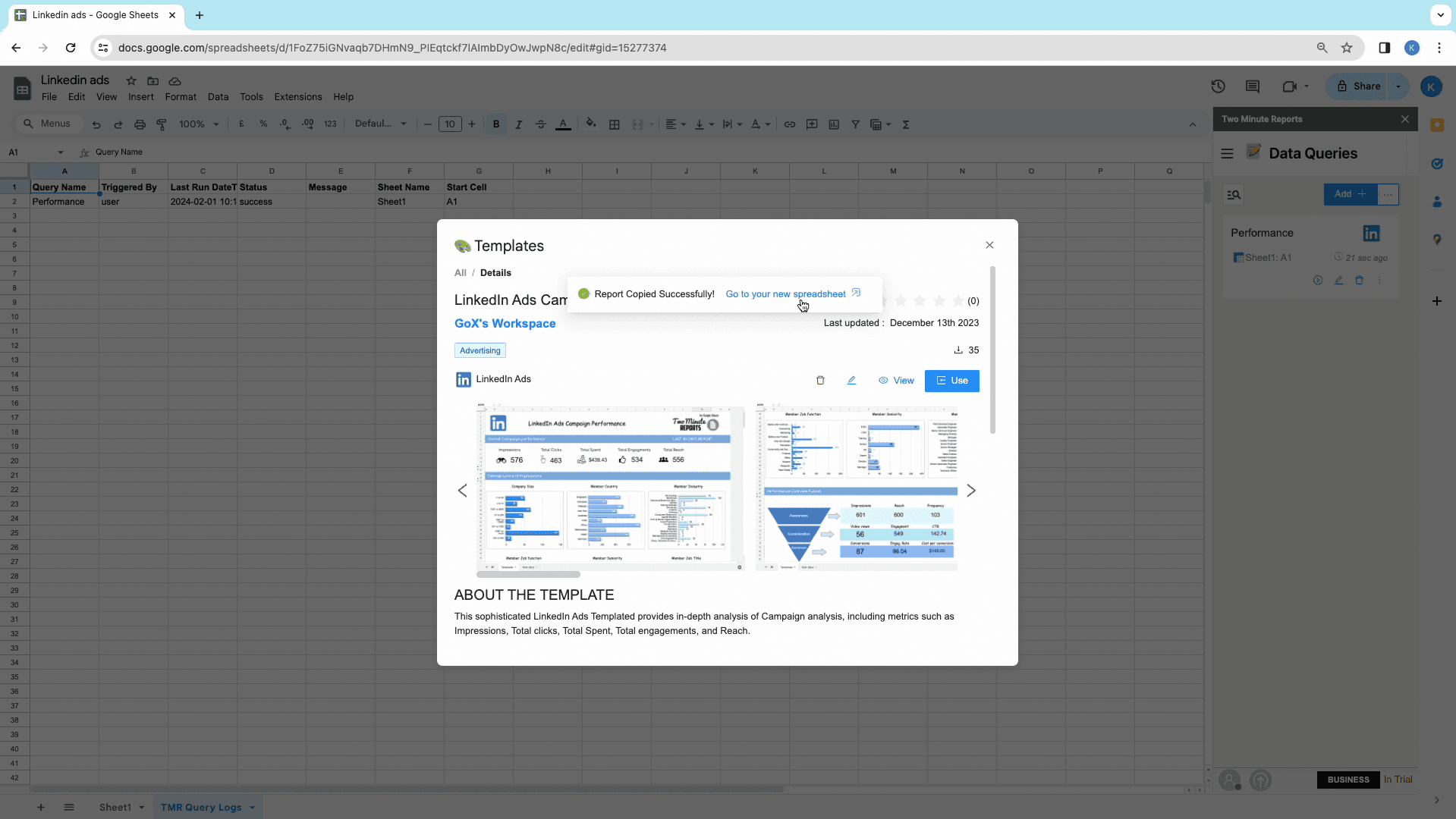
Task: Open TMR Query Logs tab dropdown
Action: [x=253, y=808]
